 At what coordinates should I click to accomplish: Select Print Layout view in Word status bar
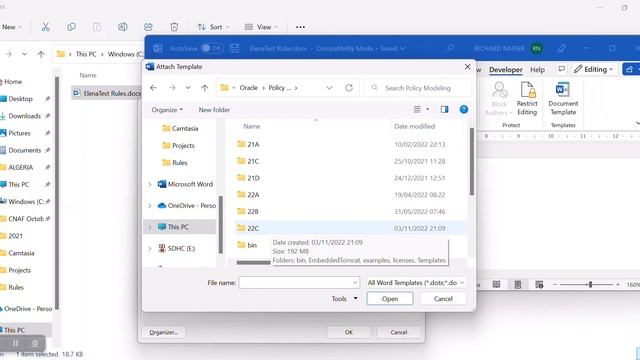point(518,284)
